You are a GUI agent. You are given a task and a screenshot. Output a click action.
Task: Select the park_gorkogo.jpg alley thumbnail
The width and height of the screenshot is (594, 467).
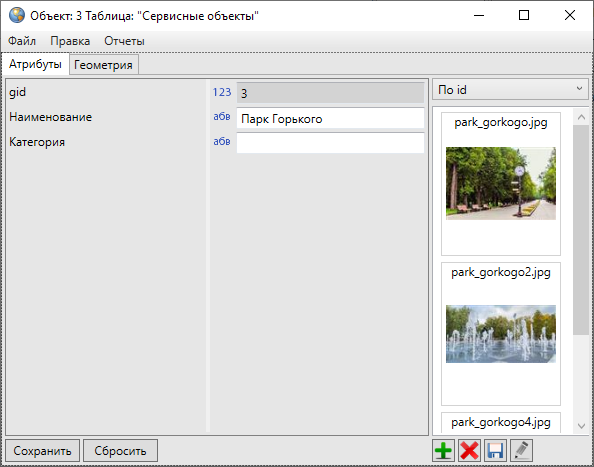click(501, 184)
